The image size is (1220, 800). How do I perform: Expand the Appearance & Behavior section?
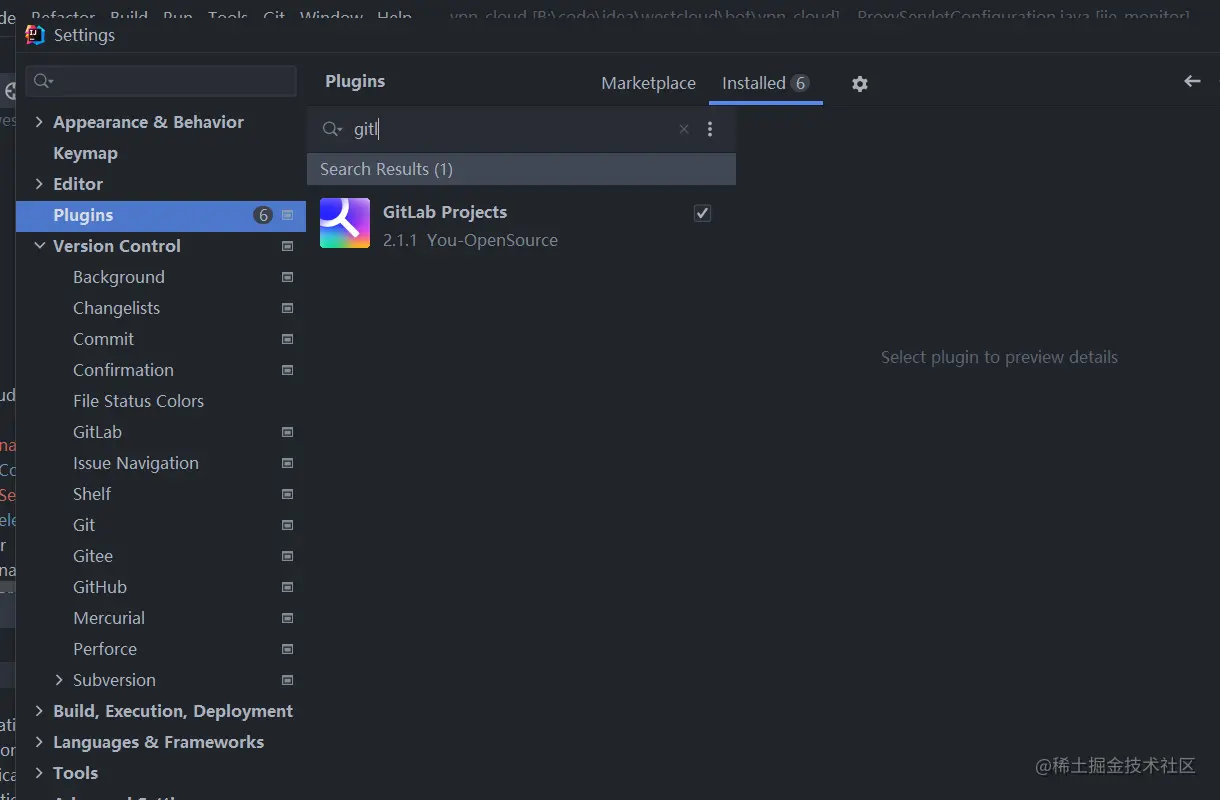39,121
